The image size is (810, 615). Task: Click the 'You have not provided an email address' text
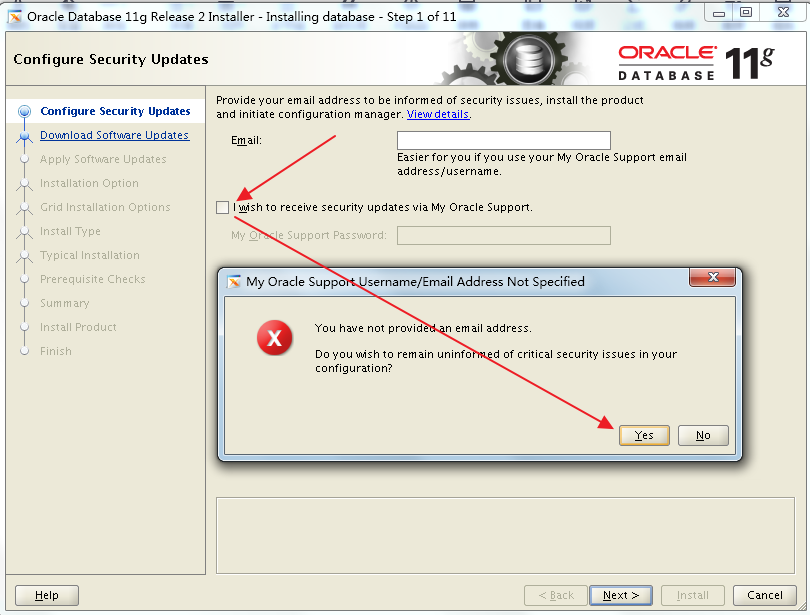tap(423, 328)
